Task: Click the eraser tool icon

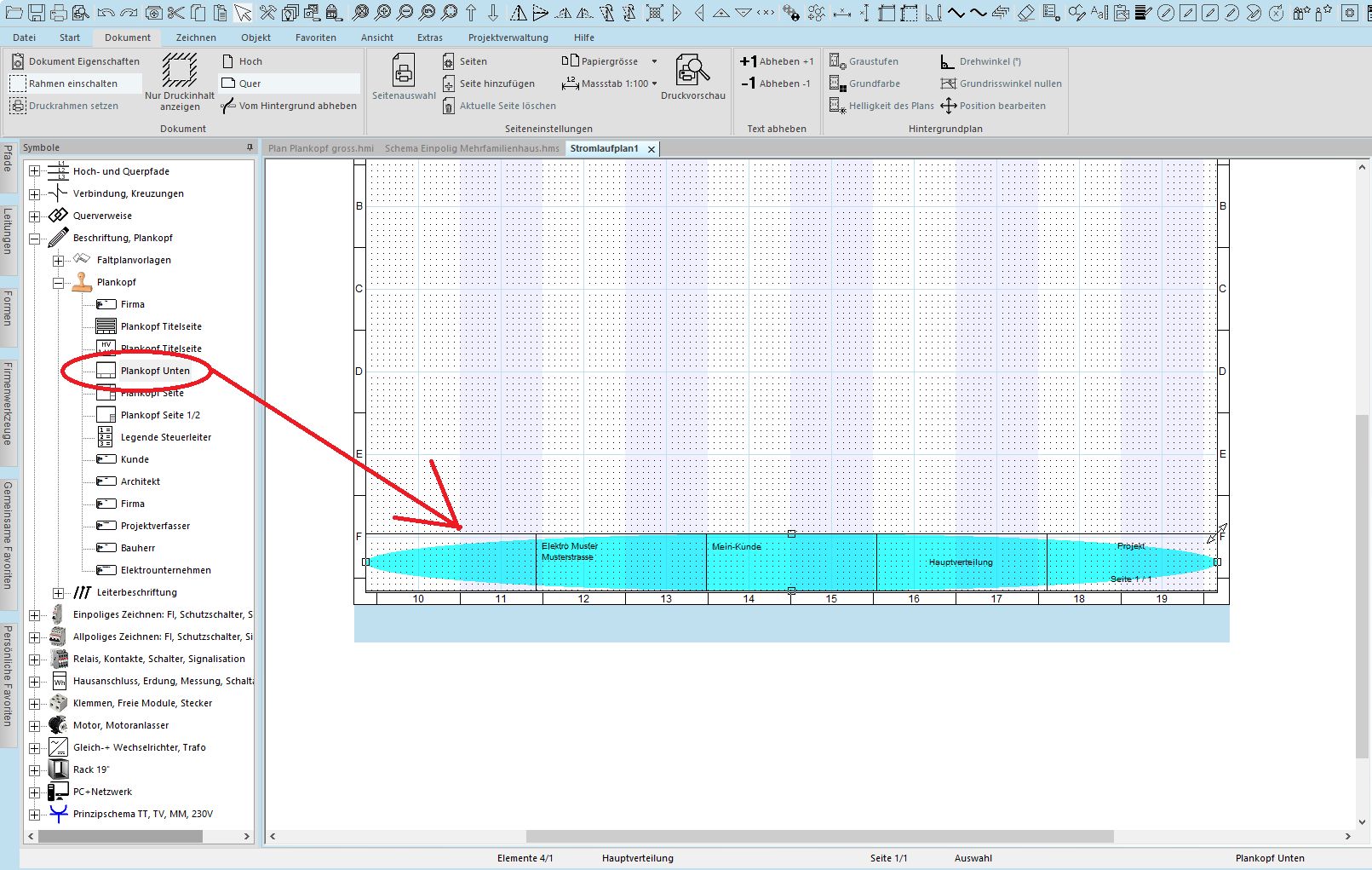Action: [1026, 13]
